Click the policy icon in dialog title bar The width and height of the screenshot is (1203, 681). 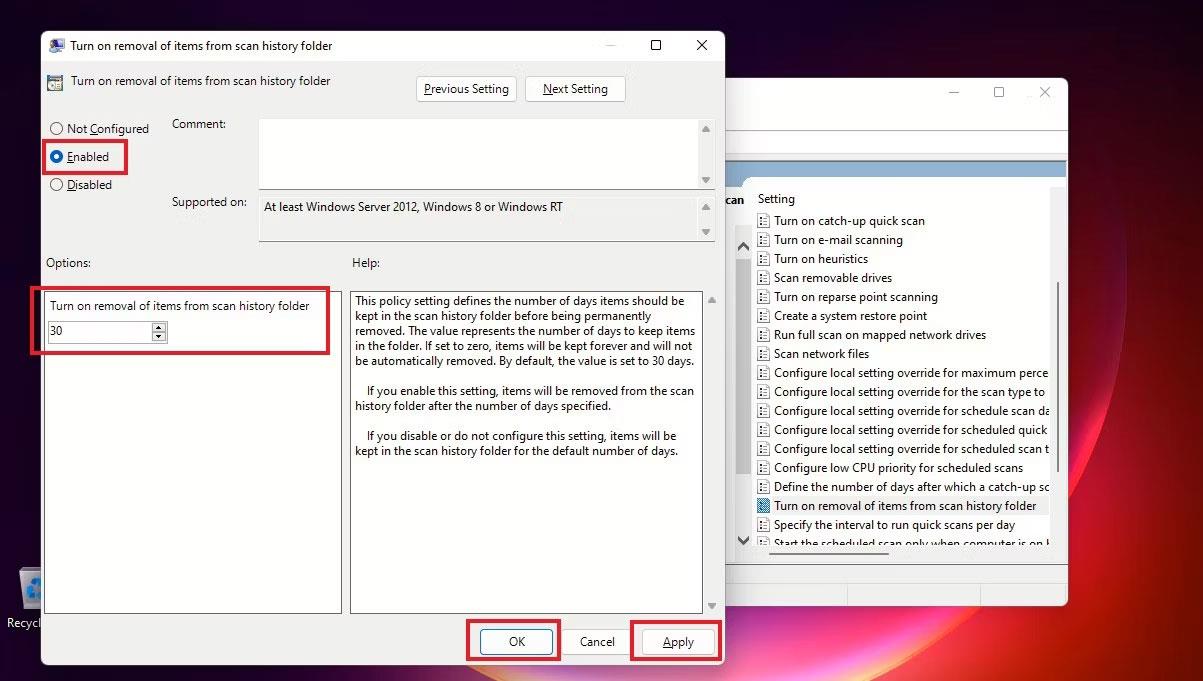click(x=57, y=46)
